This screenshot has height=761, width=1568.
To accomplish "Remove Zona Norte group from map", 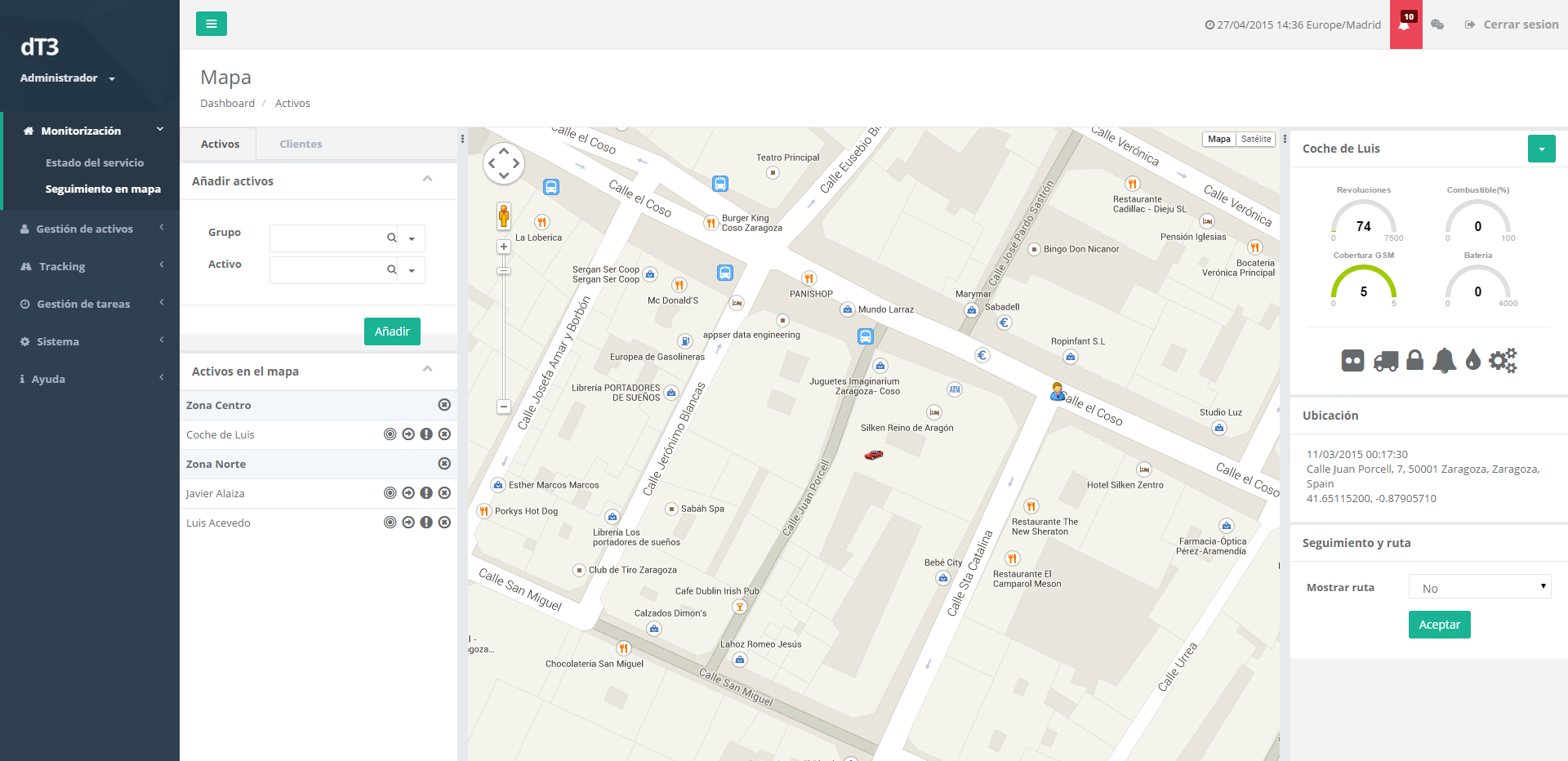I will [x=444, y=464].
